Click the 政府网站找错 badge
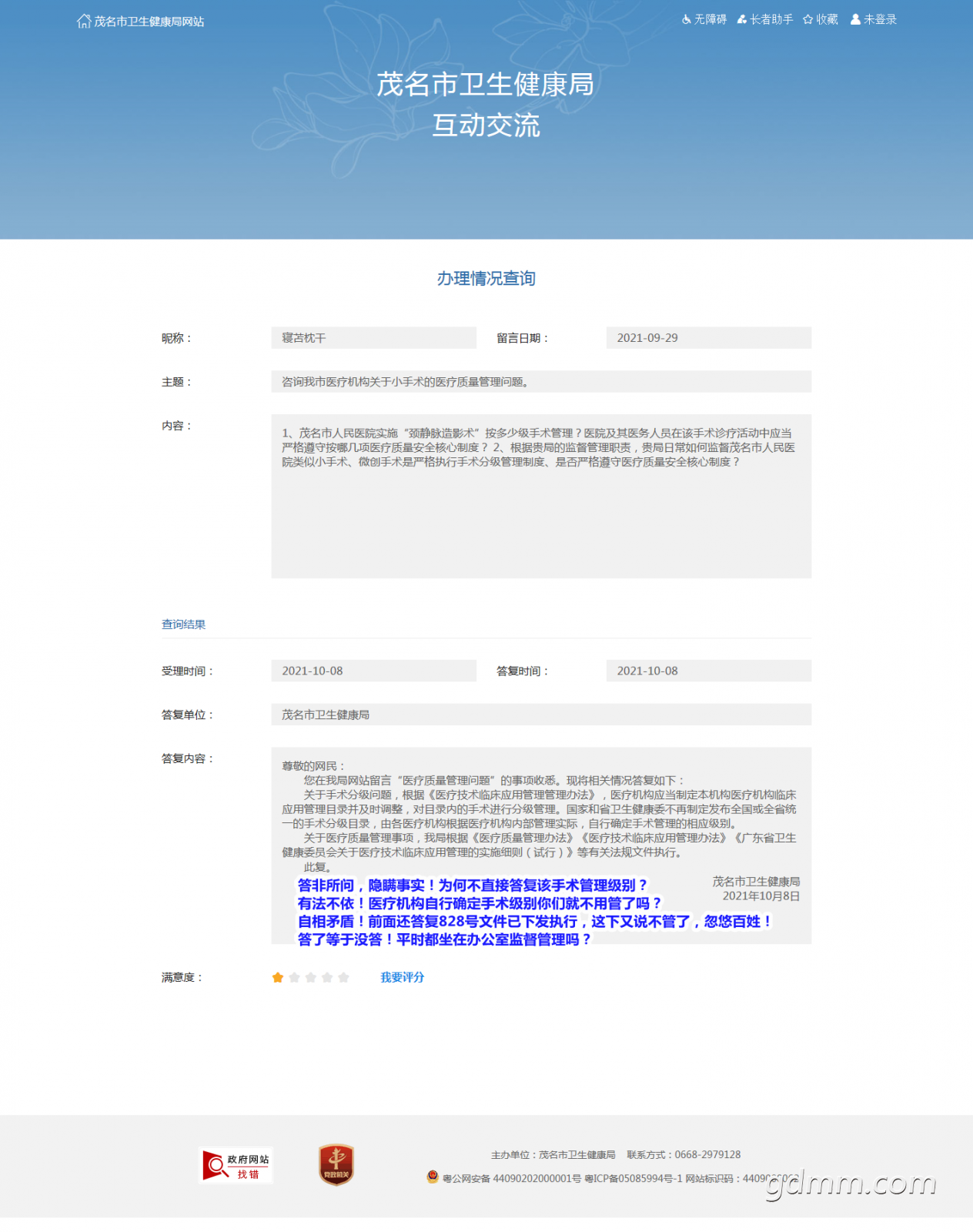The image size is (973, 1232). (x=236, y=1166)
